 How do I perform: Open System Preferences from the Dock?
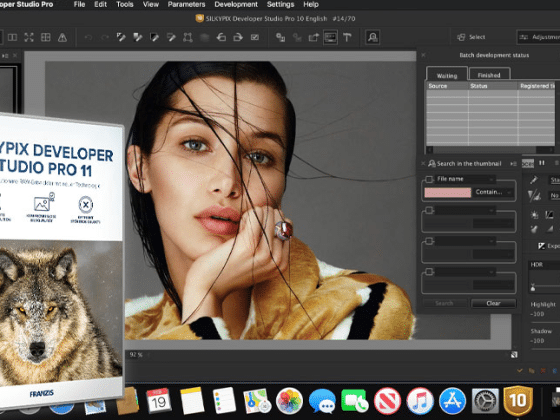click(485, 400)
